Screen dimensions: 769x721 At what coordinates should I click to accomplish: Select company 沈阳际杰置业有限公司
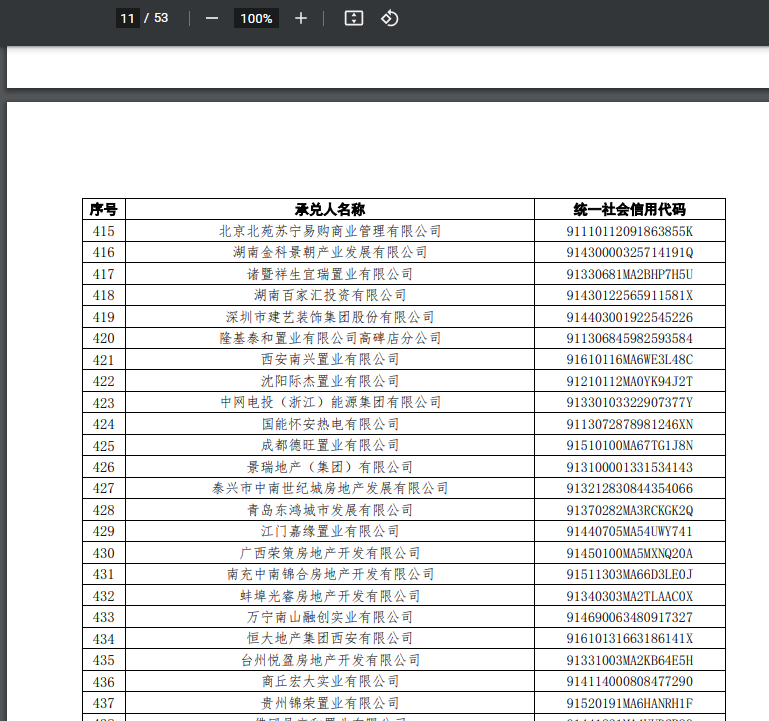click(x=330, y=381)
